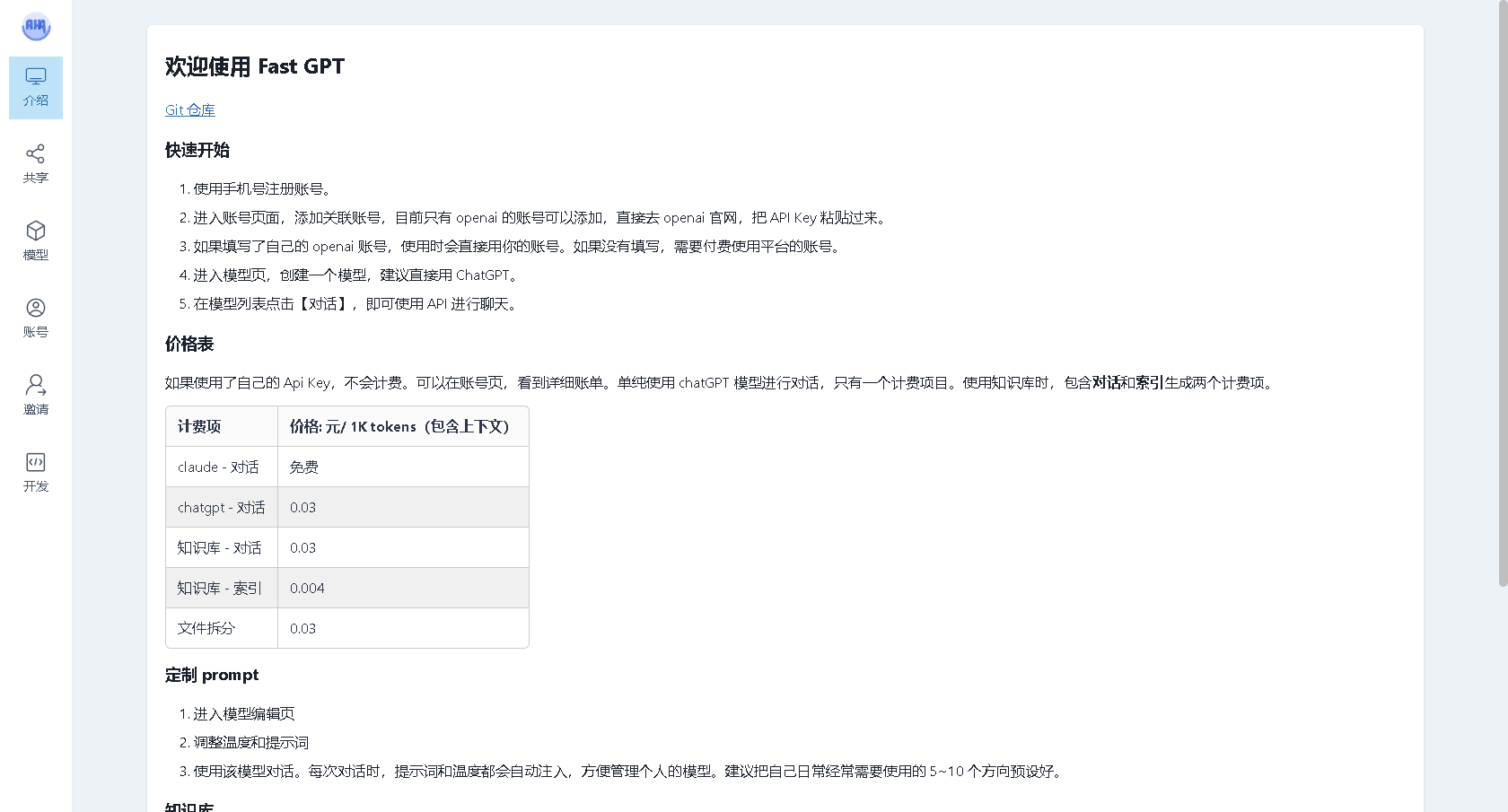Click the person icon above 账号
This screenshot has width=1508, height=812.
(x=35, y=307)
